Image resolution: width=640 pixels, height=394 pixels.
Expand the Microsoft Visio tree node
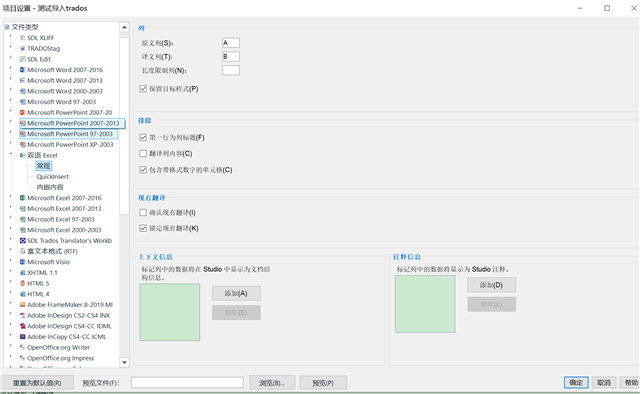(x=11, y=261)
